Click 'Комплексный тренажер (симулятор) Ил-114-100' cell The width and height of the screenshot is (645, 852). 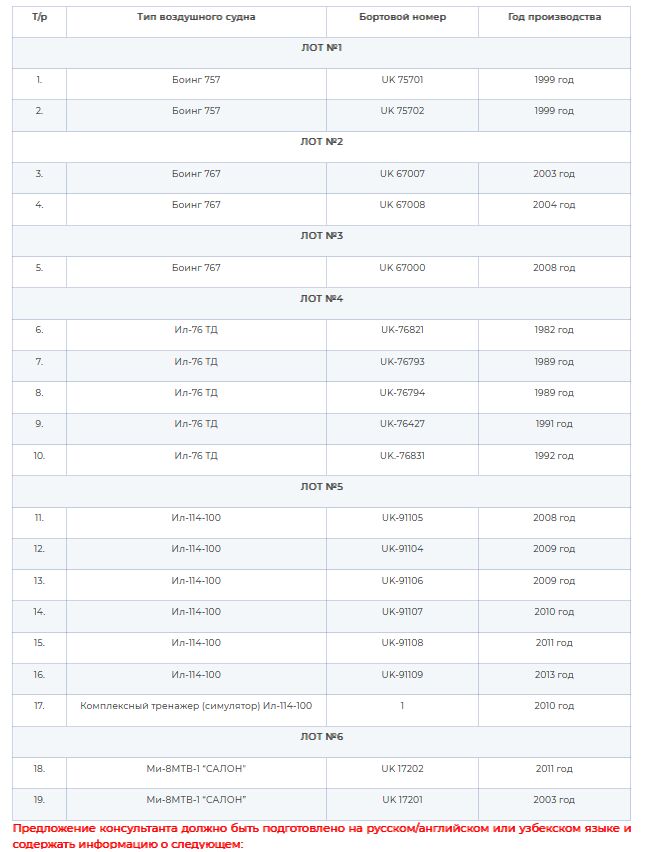(x=196, y=706)
